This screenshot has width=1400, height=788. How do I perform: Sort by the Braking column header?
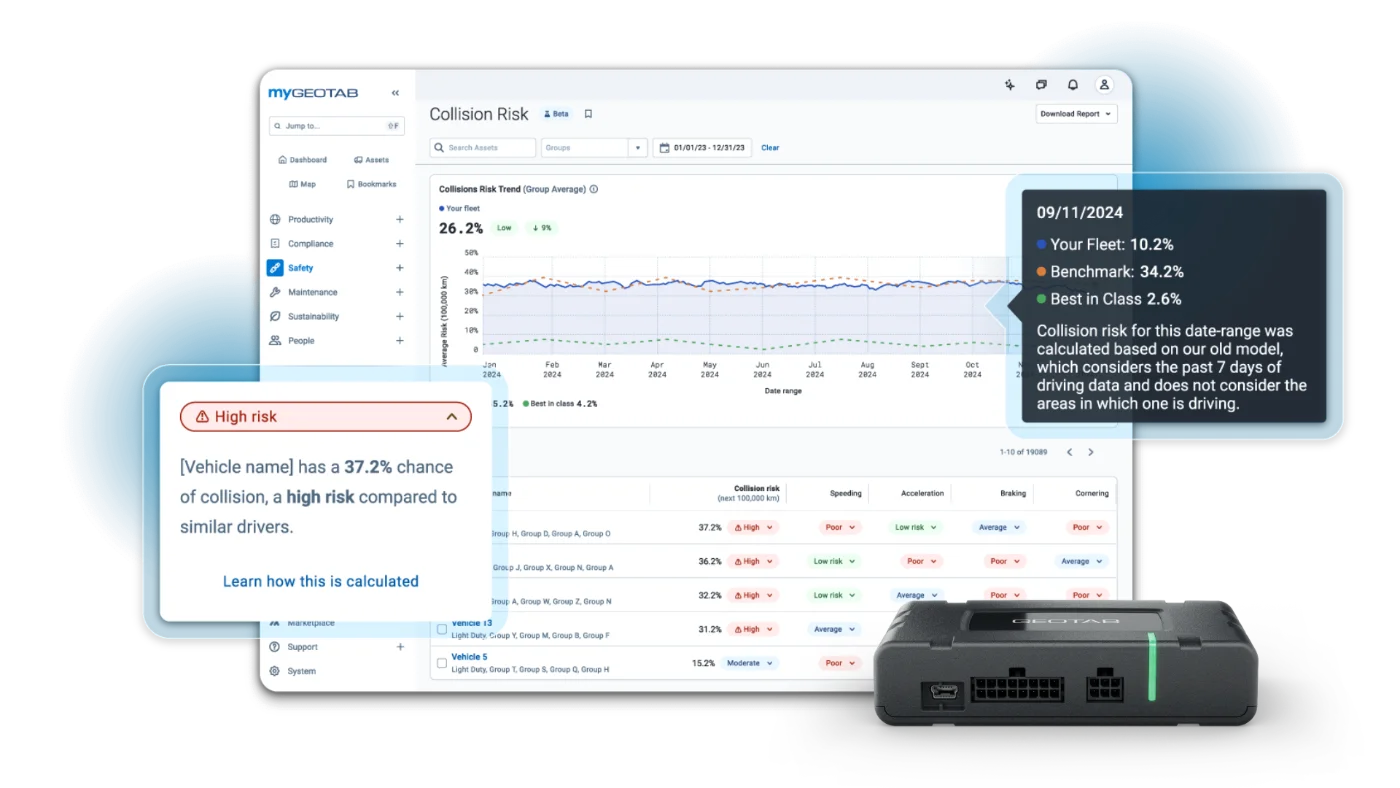tap(1013, 493)
